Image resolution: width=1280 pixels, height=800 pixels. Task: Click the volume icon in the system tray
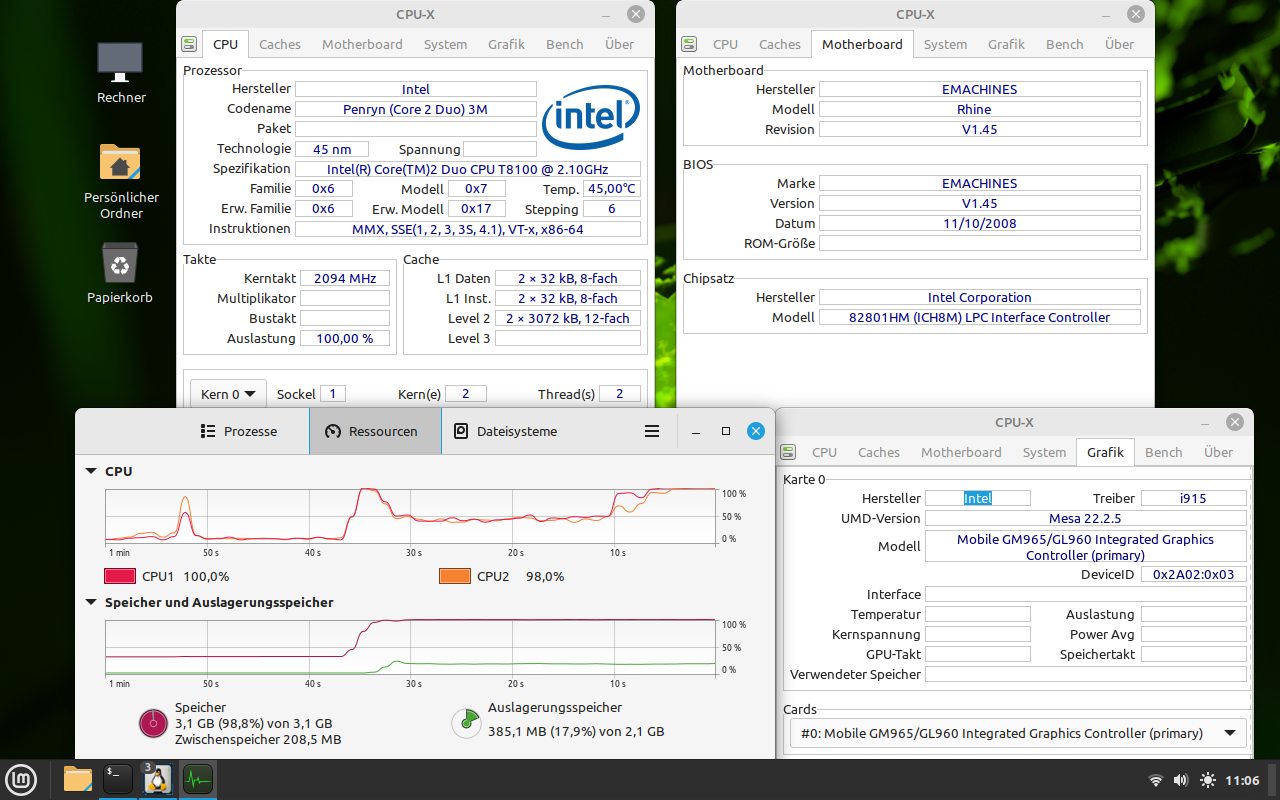click(x=1181, y=779)
